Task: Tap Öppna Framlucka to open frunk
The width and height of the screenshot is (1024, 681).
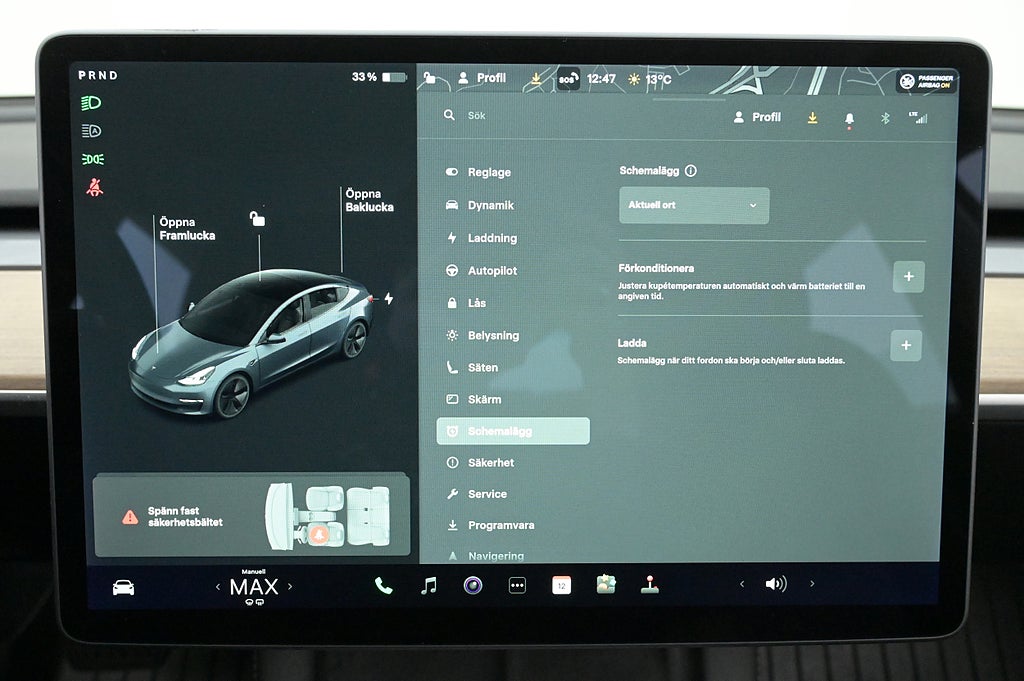Action: pyautogui.click(x=186, y=229)
